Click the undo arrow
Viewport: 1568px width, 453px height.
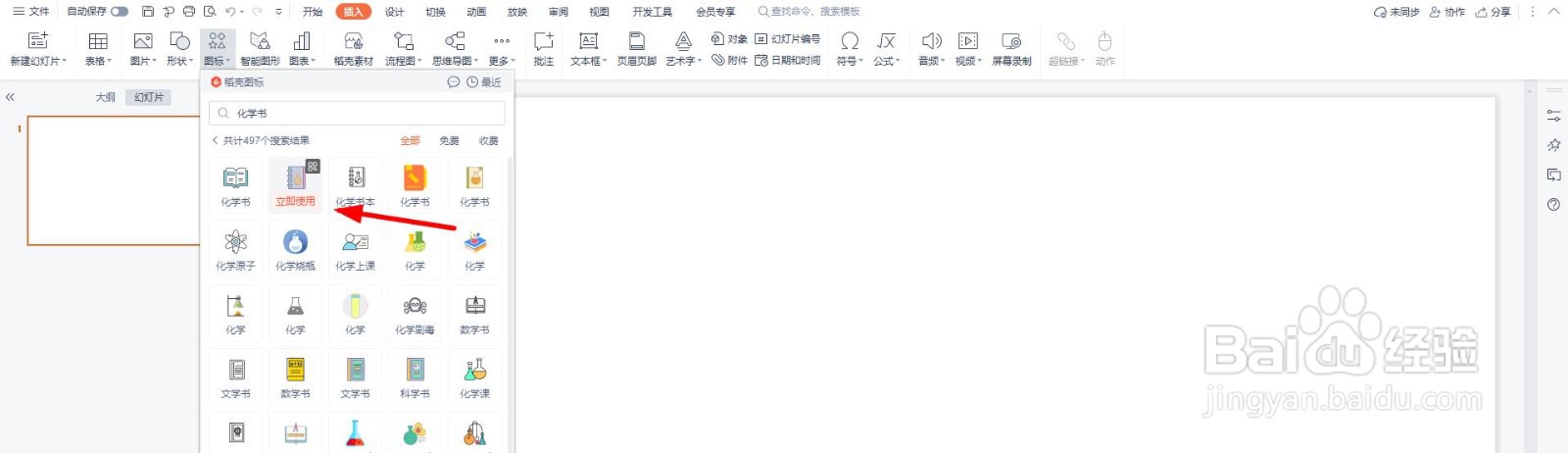click(x=230, y=12)
